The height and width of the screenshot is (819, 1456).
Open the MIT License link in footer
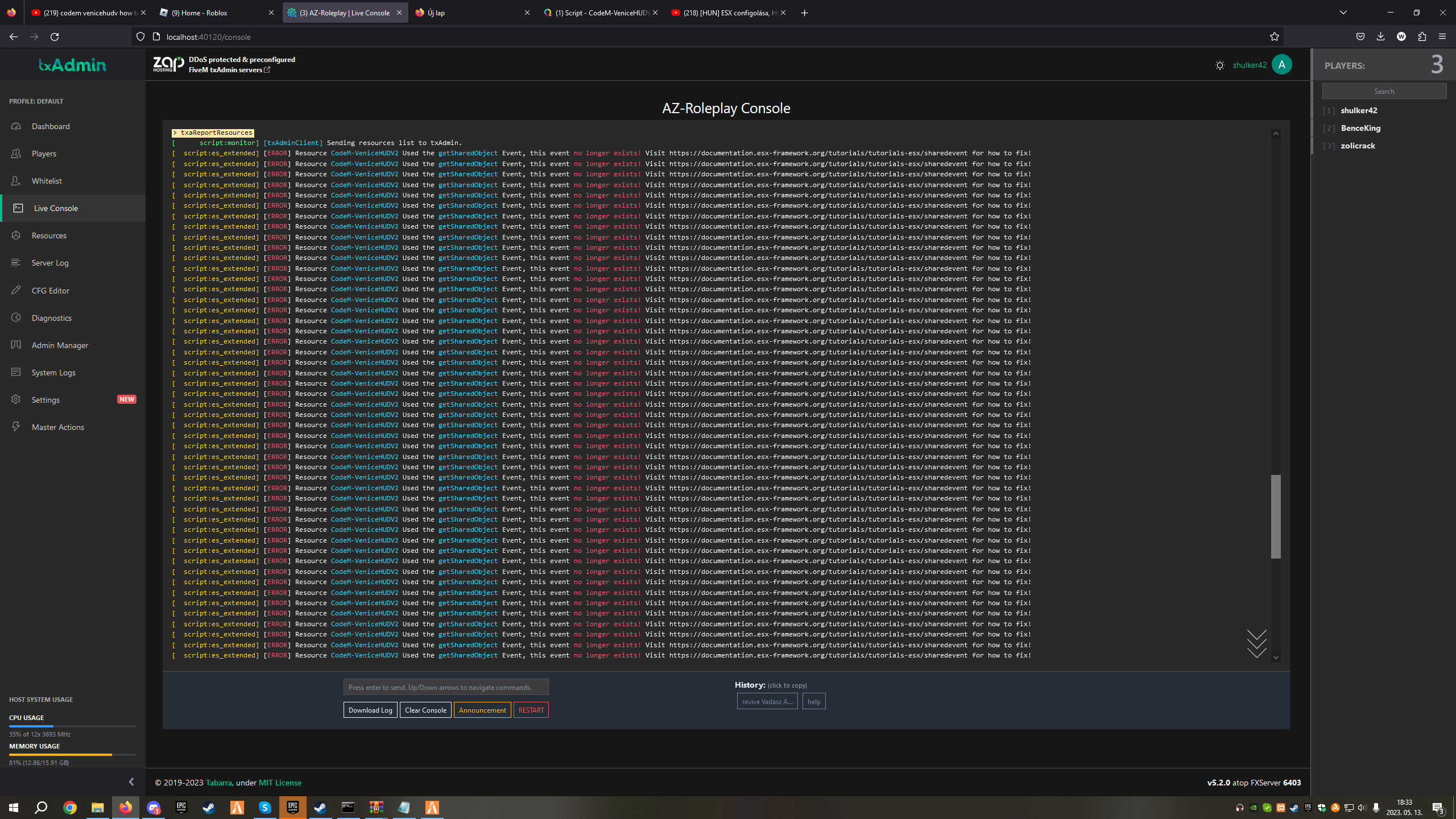280,783
